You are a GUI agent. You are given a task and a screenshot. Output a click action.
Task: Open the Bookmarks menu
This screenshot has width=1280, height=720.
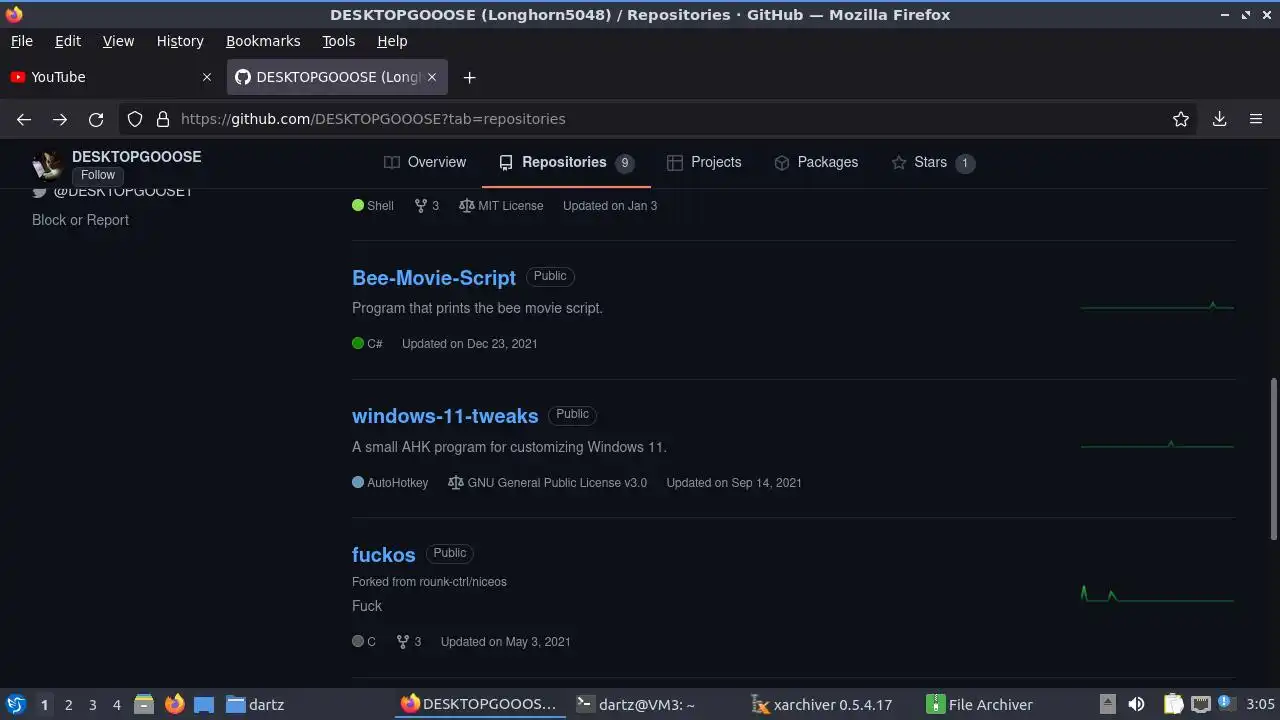point(263,41)
